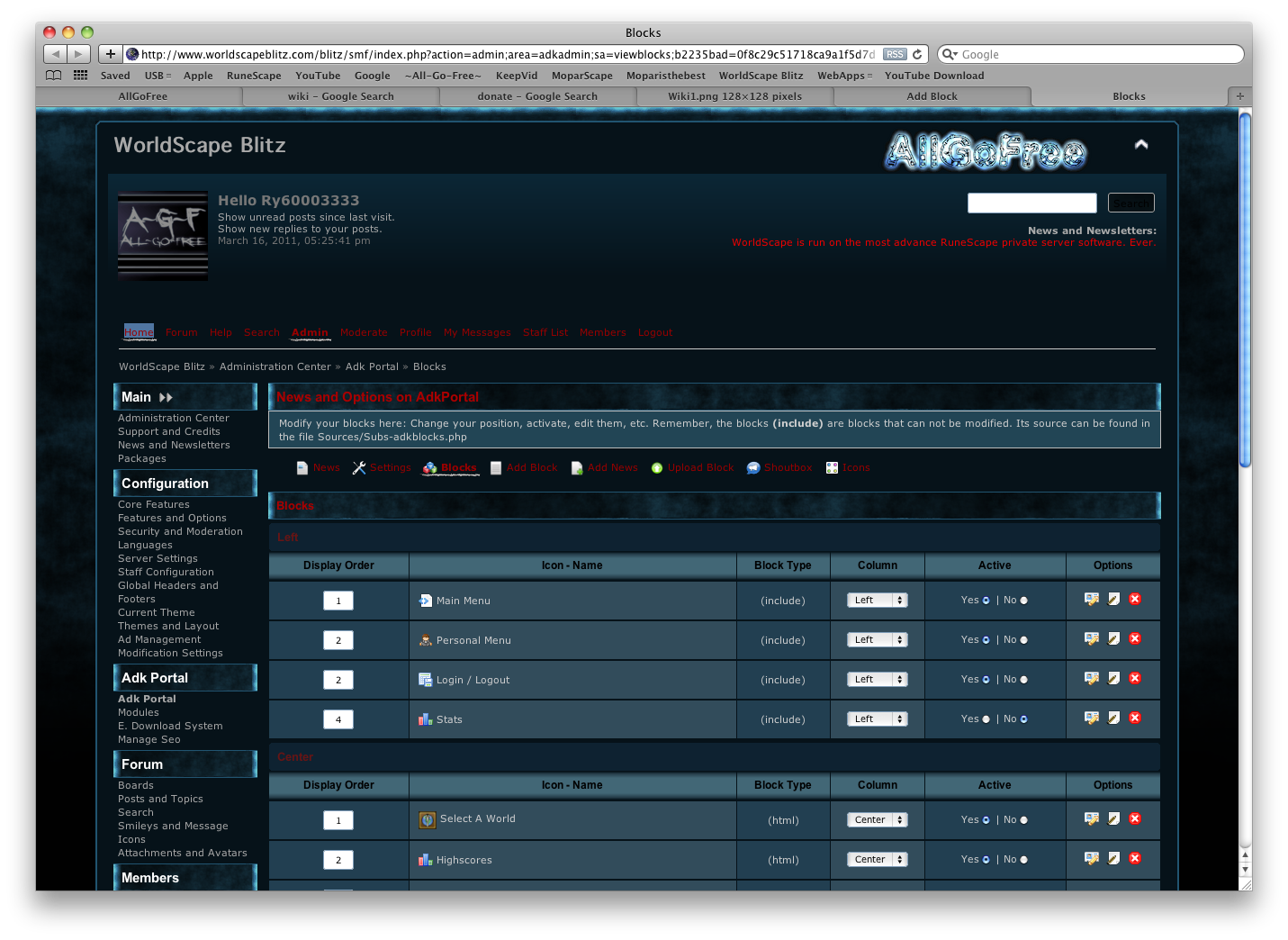
Task: Select No radio for Stats block
Action: coord(1023,719)
